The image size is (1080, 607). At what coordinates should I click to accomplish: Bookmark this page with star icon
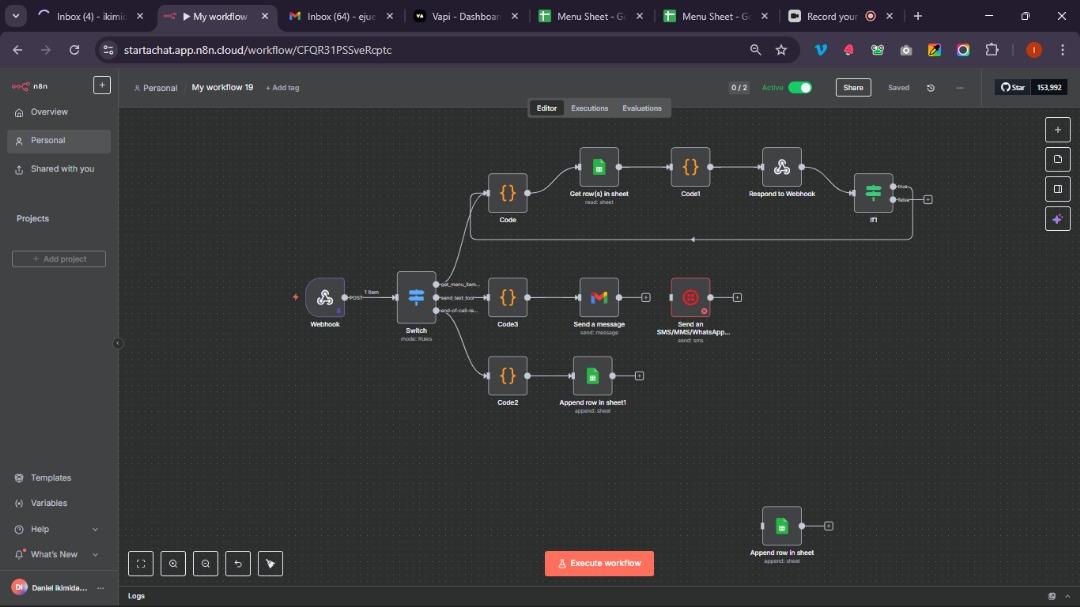[781, 50]
